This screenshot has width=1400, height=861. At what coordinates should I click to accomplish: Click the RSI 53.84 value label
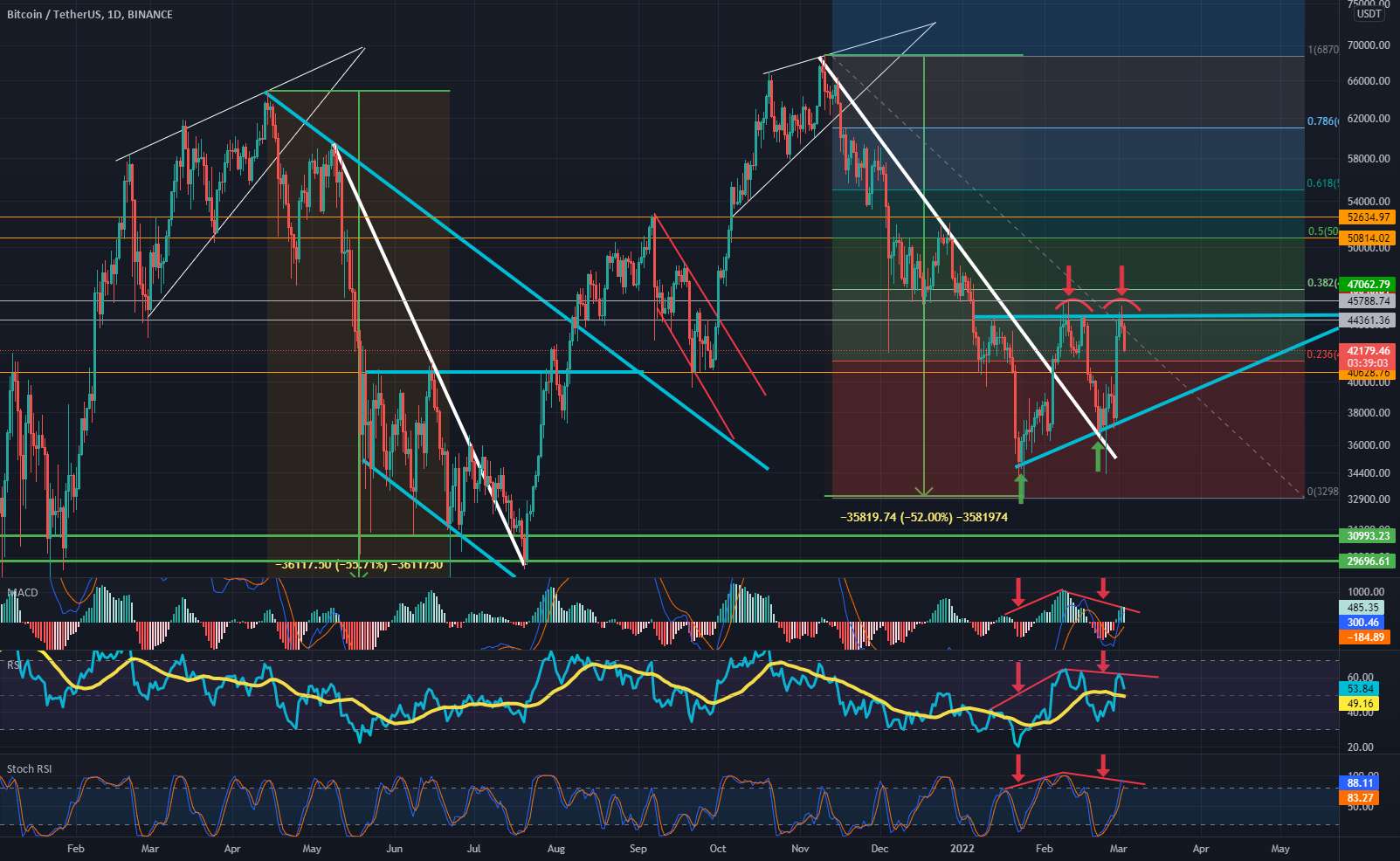[x=1360, y=689]
